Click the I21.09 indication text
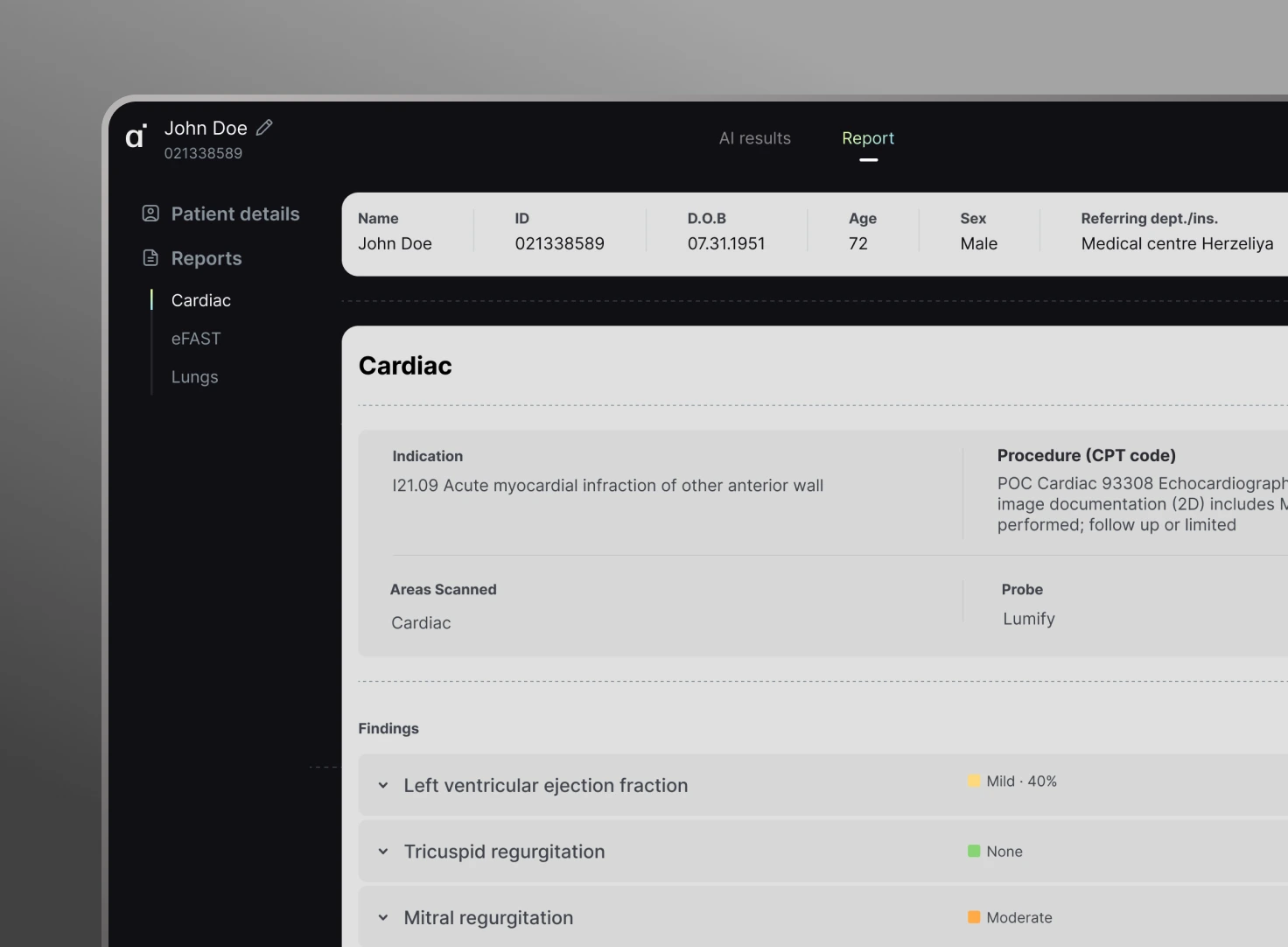This screenshot has height=947, width=1288. [607, 486]
